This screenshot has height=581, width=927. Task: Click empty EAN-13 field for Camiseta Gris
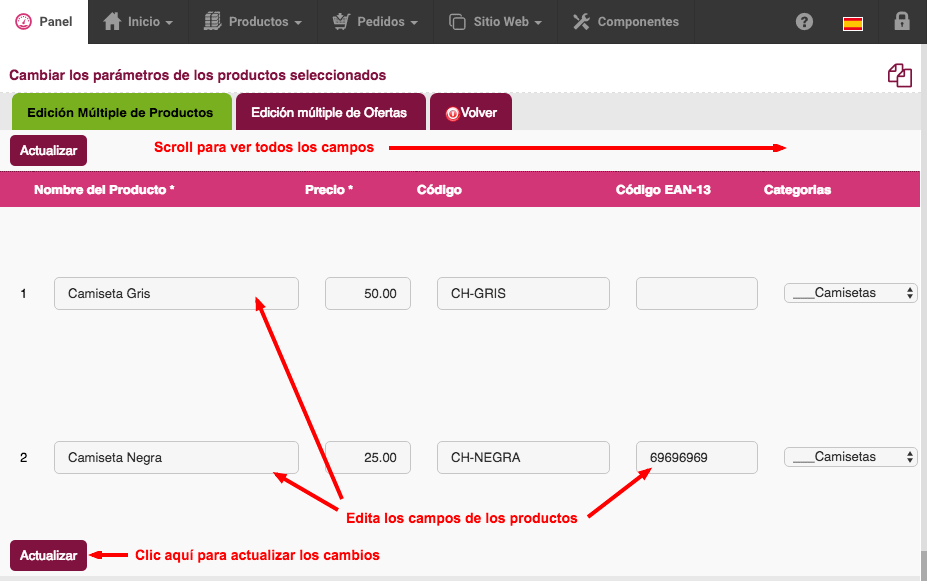click(696, 293)
